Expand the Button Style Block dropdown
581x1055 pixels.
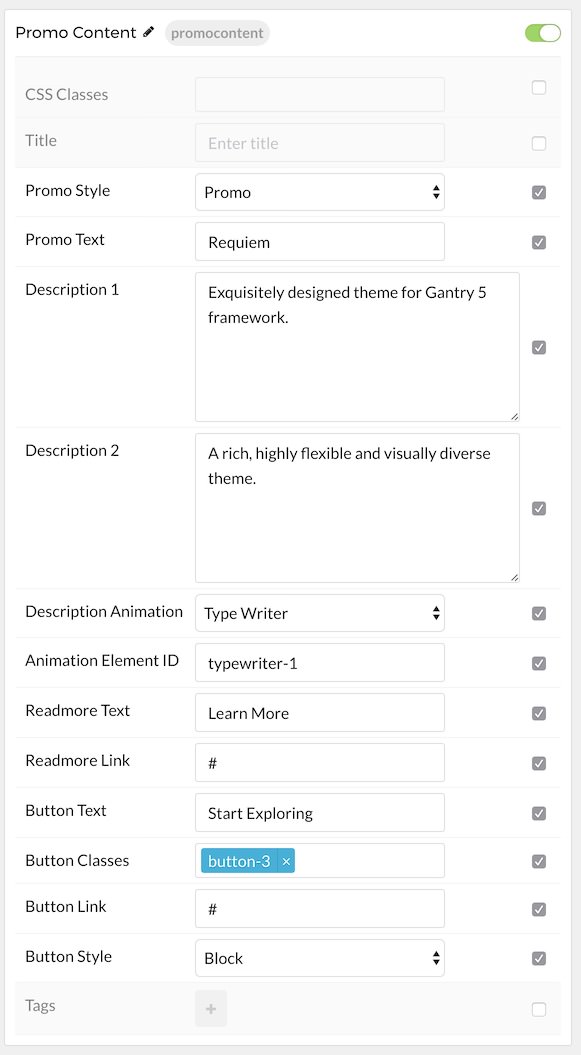point(319,958)
